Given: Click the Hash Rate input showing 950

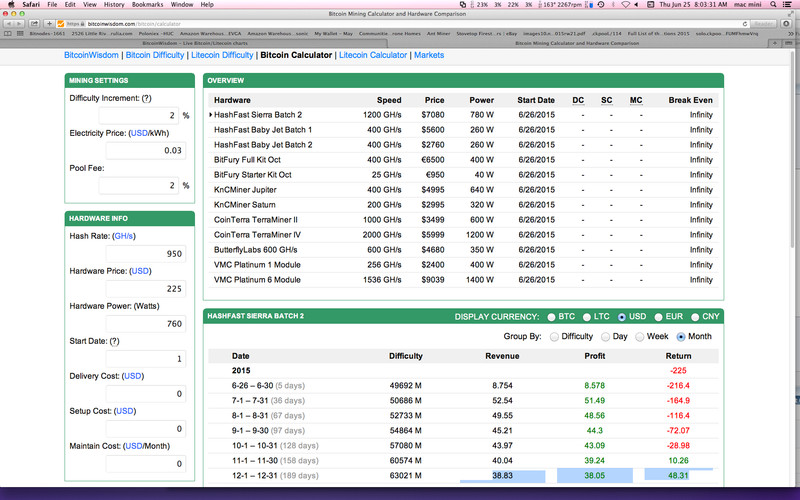Looking at the screenshot, I should (146, 254).
